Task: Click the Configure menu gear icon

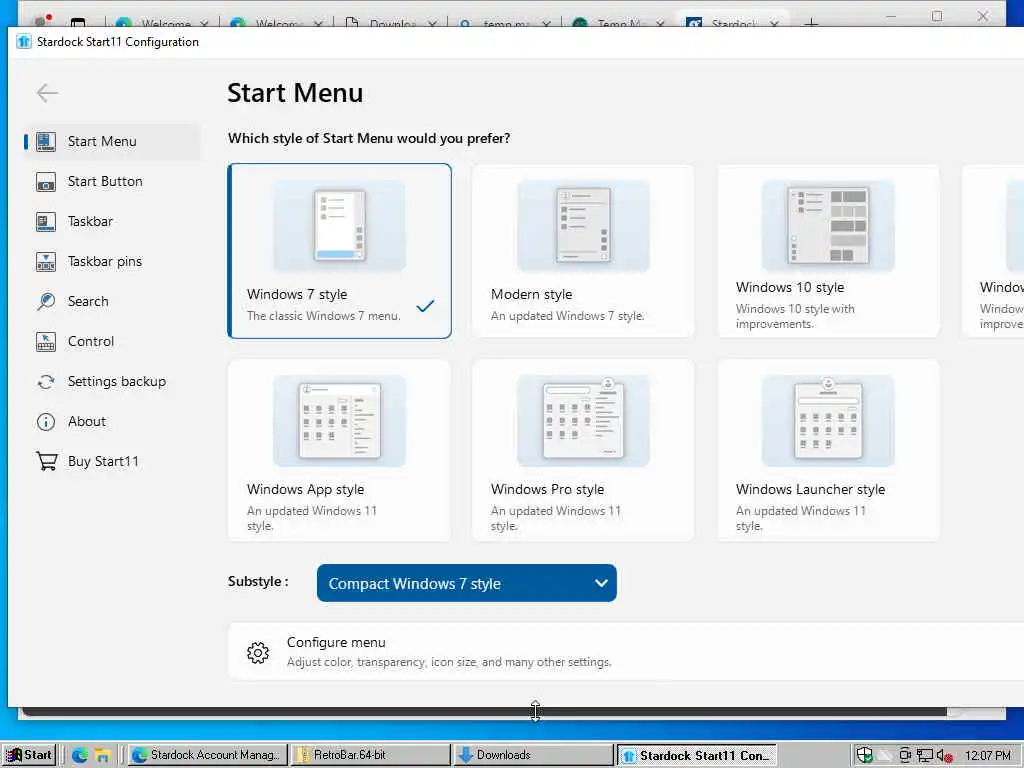Action: coord(258,652)
